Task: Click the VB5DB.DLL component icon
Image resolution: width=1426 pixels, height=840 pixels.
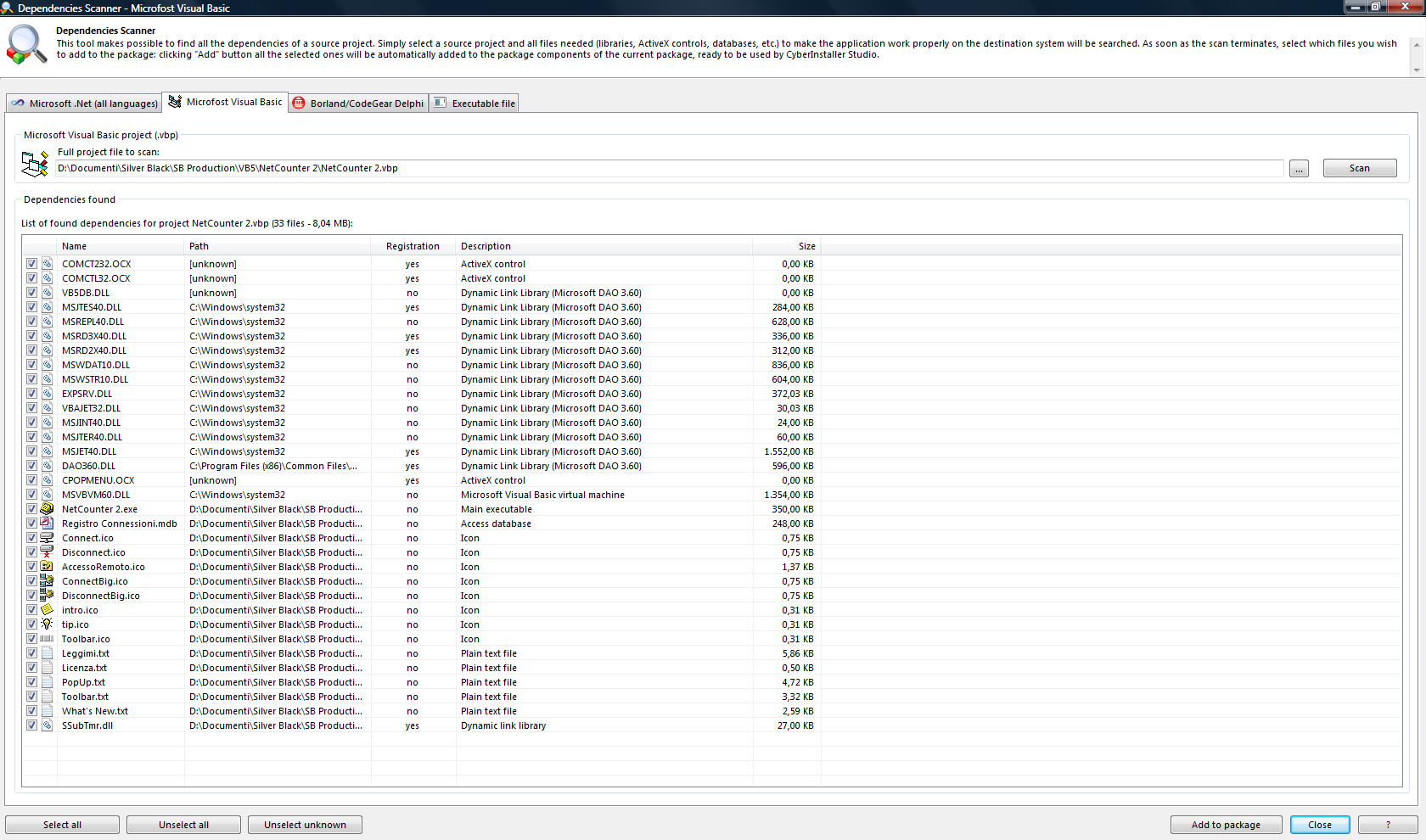Action: pyautogui.click(x=47, y=293)
